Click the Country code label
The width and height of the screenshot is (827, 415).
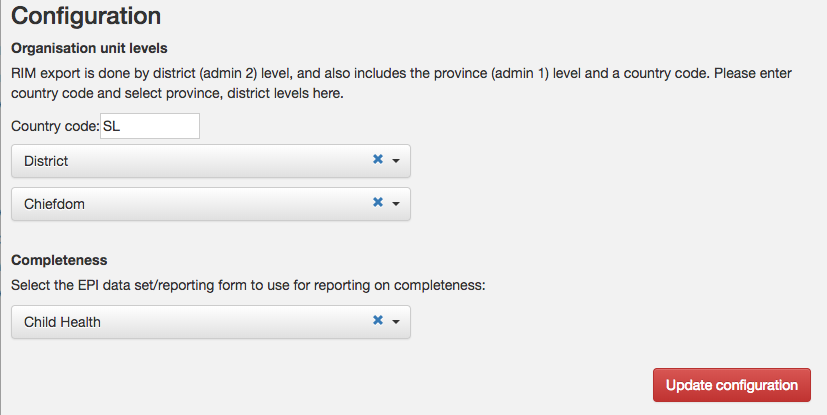(x=55, y=126)
